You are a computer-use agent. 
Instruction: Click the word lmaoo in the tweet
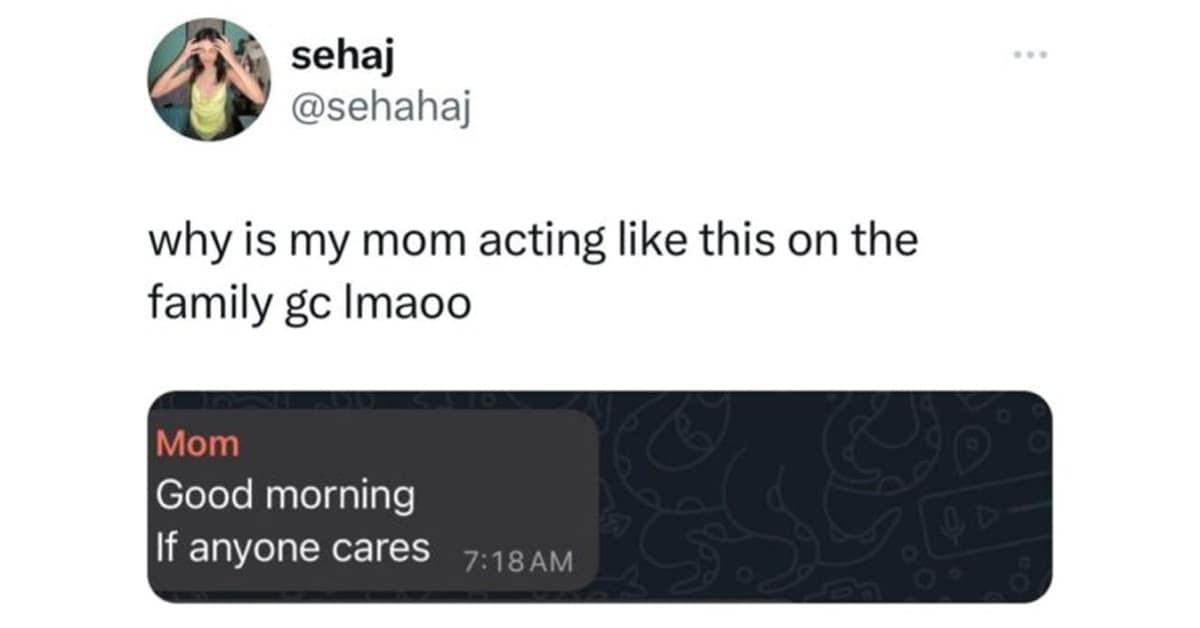point(423,303)
